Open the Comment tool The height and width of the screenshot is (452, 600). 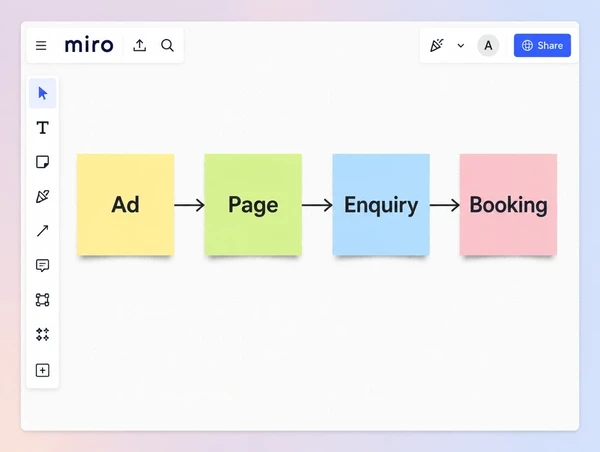pyautogui.click(x=42, y=265)
